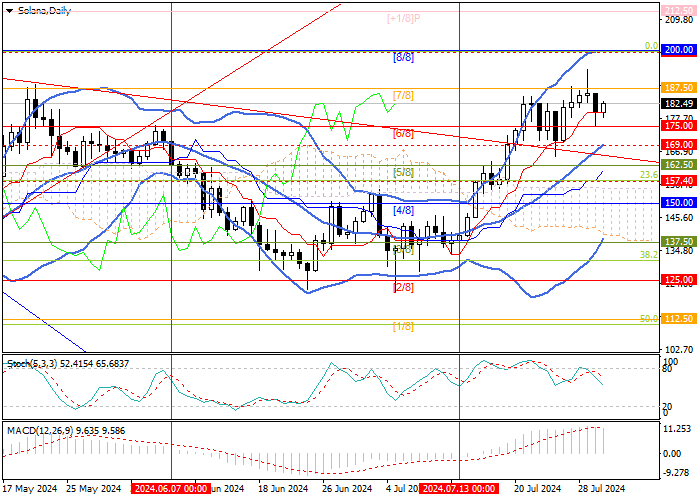Click the Fibonacci 50.0 level label
700x500 pixels.
coord(649,318)
